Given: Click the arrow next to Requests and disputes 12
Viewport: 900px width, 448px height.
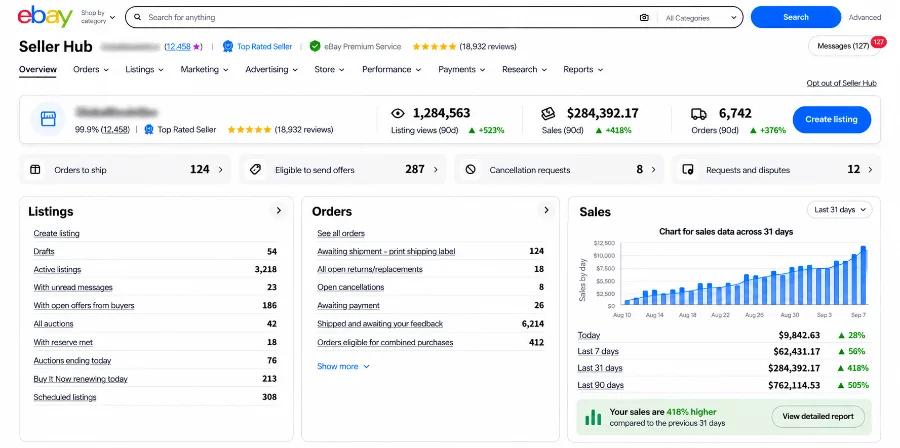Looking at the screenshot, I should [x=870, y=170].
